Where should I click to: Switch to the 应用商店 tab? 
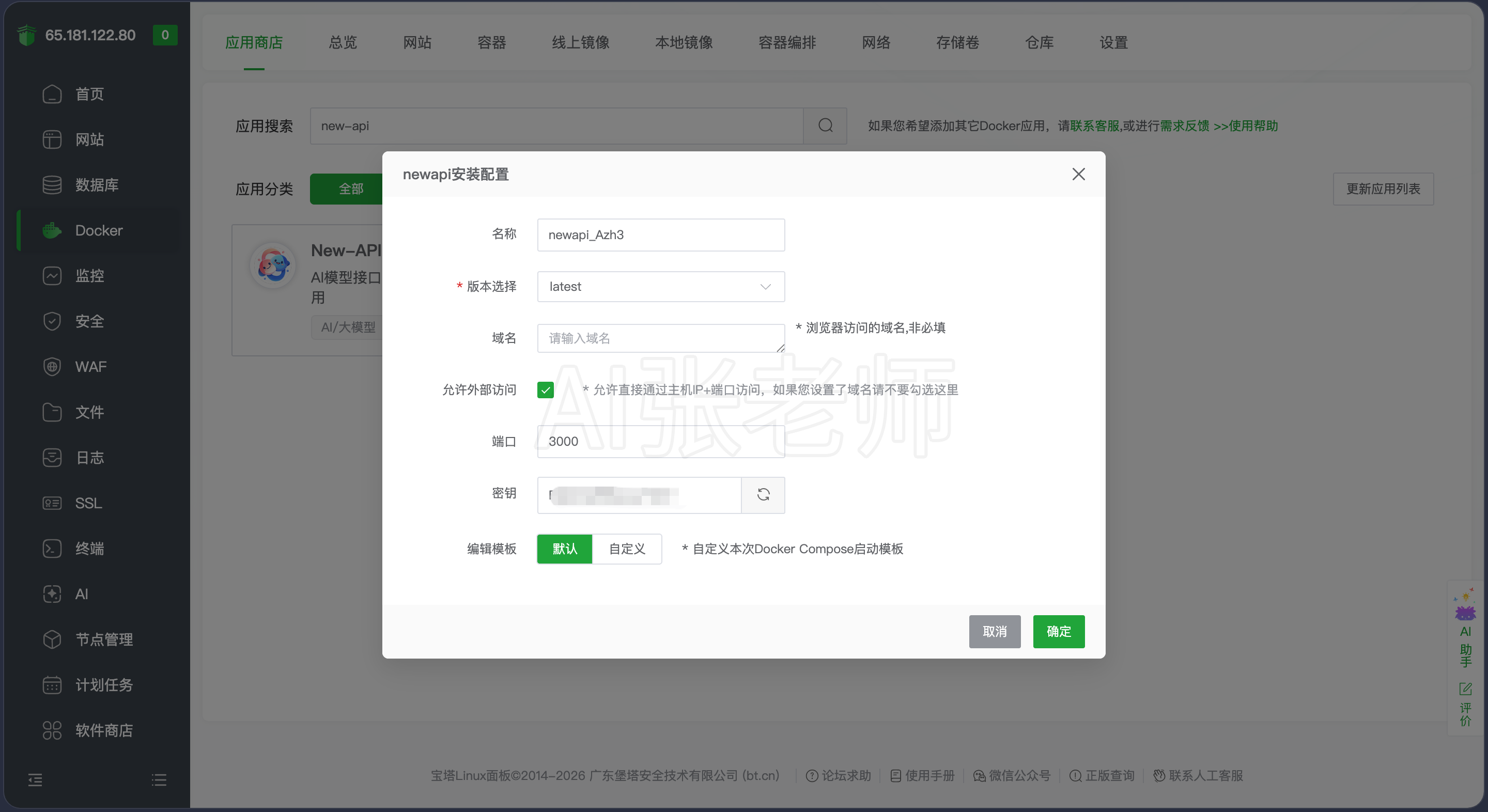254,42
